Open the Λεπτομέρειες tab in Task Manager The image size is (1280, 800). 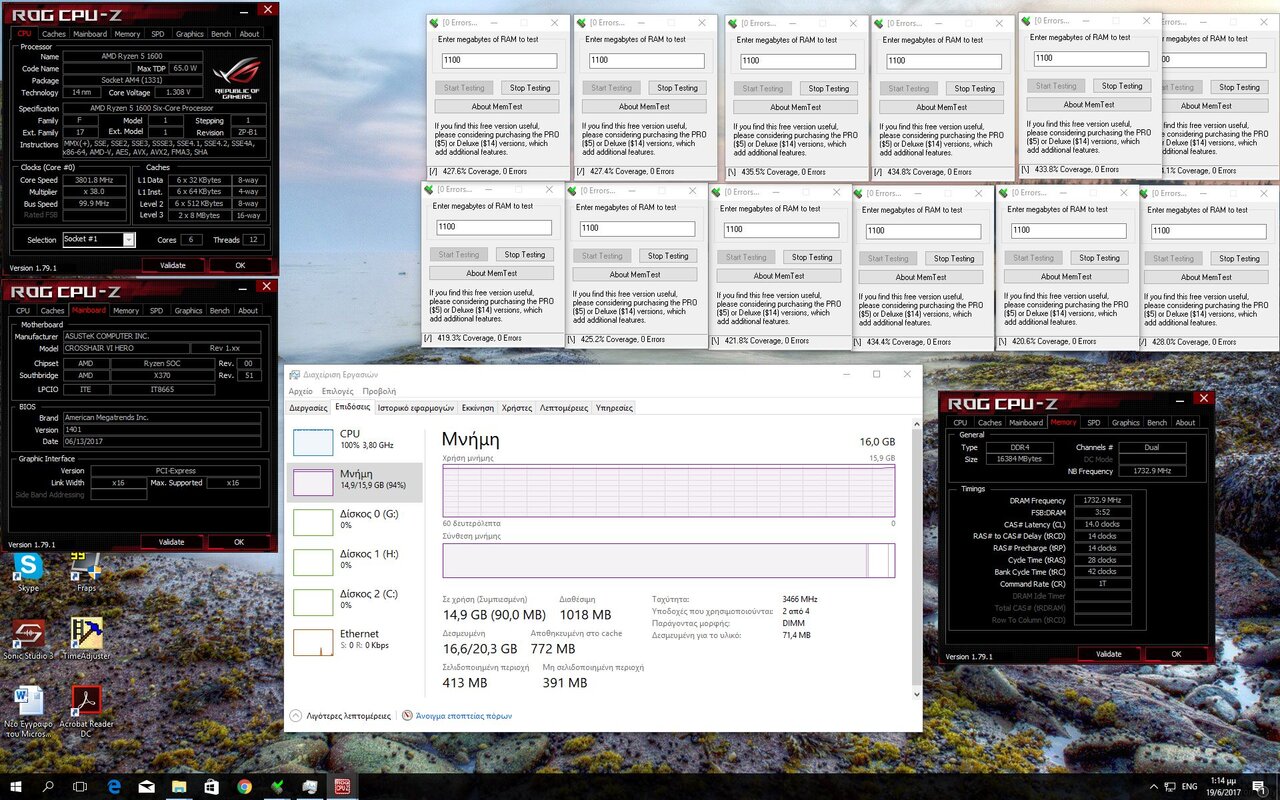click(564, 408)
